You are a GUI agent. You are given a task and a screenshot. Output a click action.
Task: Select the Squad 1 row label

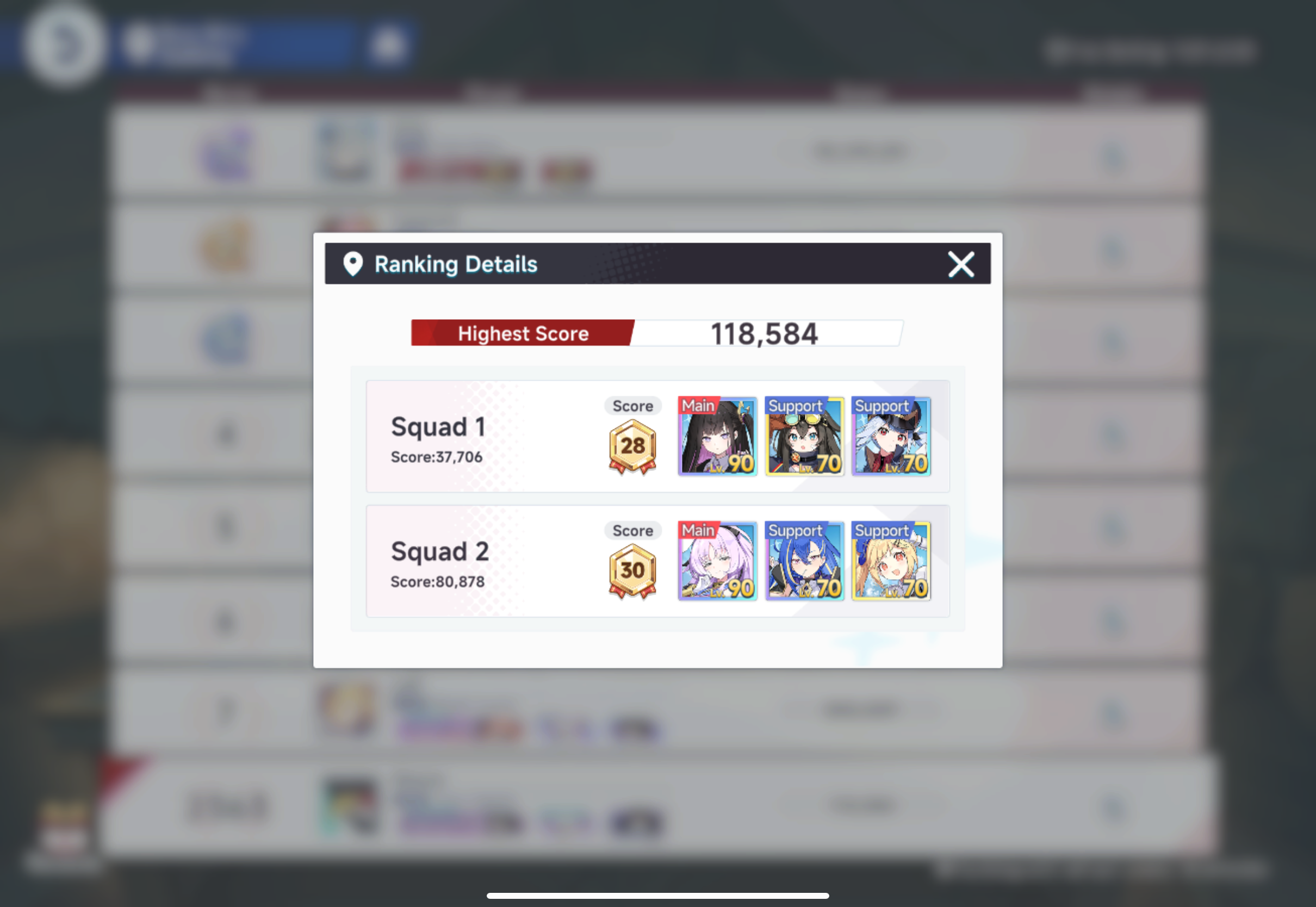(x=438, y=427)
